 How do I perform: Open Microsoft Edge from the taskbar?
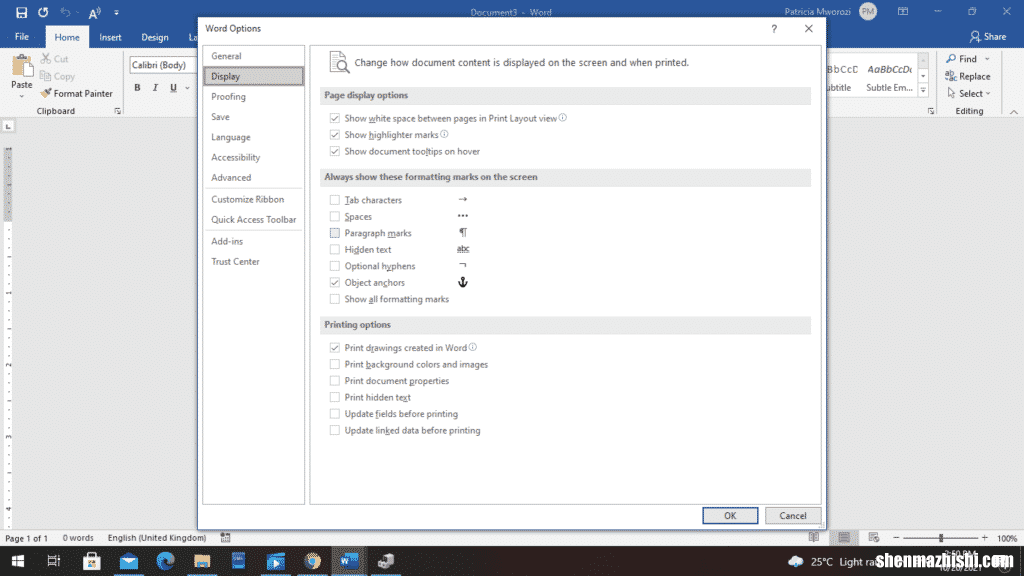tap(165, 561)
